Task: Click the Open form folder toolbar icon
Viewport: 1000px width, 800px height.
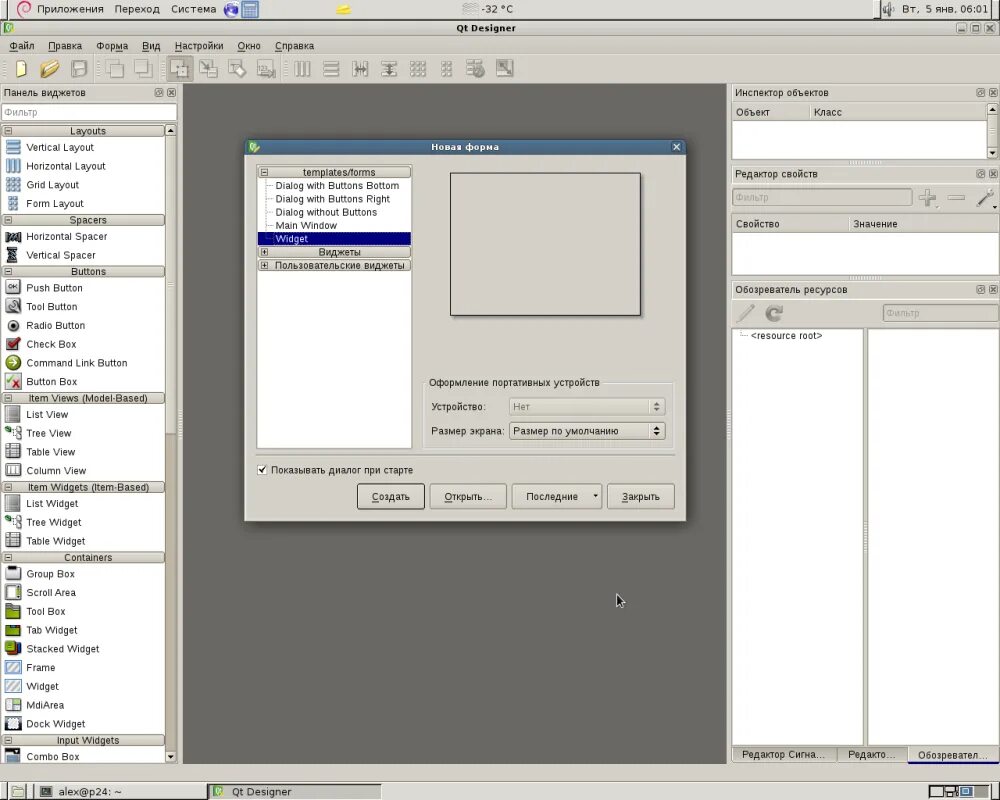Action: [x=50, y=68]
